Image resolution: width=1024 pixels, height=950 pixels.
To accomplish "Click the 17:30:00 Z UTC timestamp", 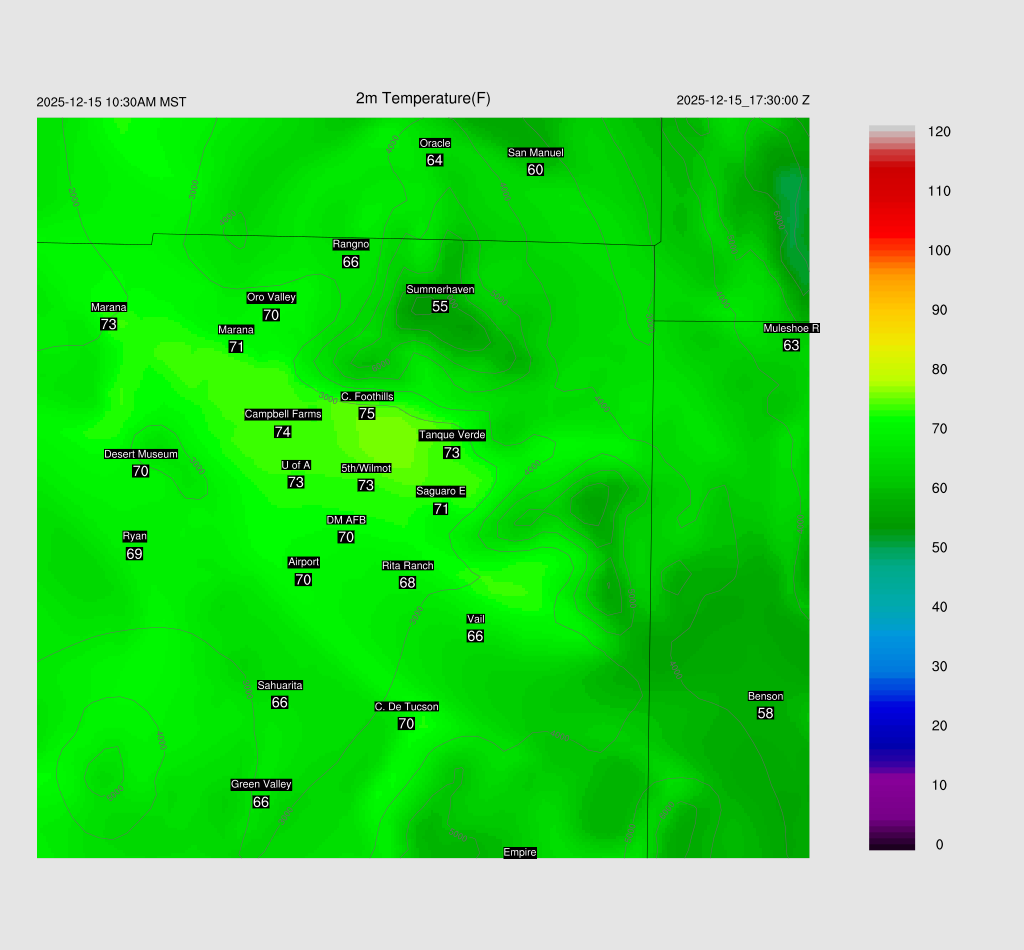I will pos(743,100).
